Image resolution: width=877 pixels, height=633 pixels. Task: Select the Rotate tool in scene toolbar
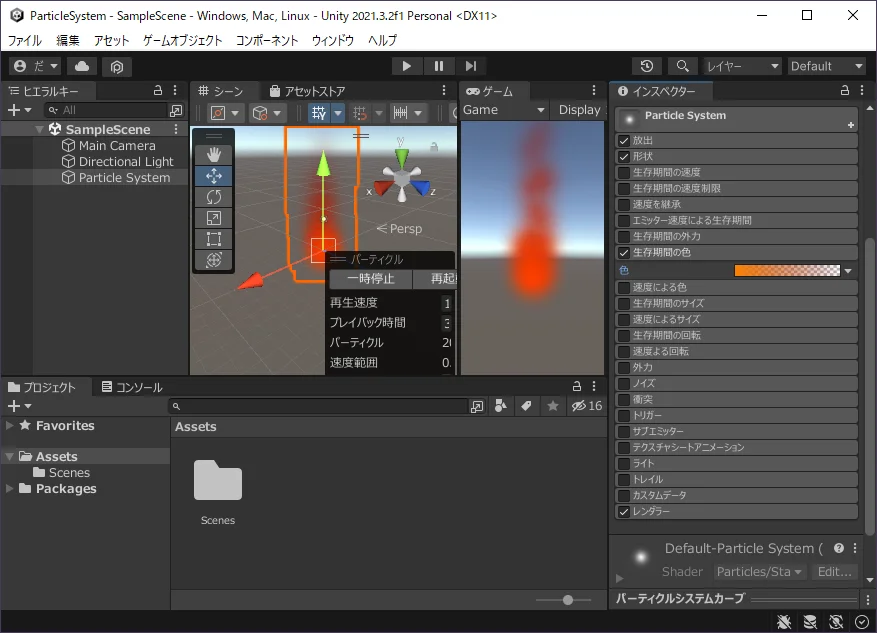pyautogui.click(x=214, y=197)
